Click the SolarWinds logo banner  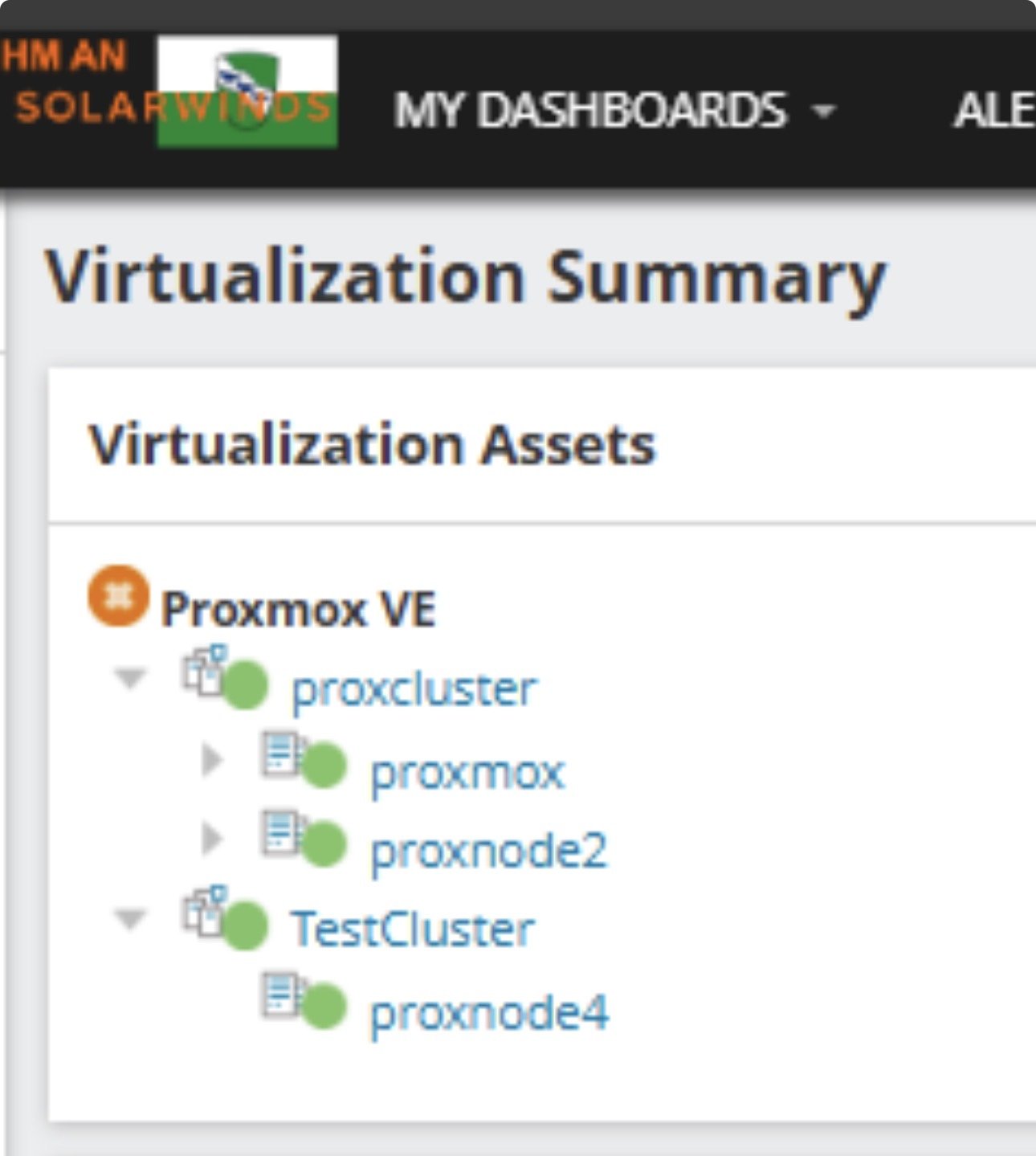coord(169,92)
